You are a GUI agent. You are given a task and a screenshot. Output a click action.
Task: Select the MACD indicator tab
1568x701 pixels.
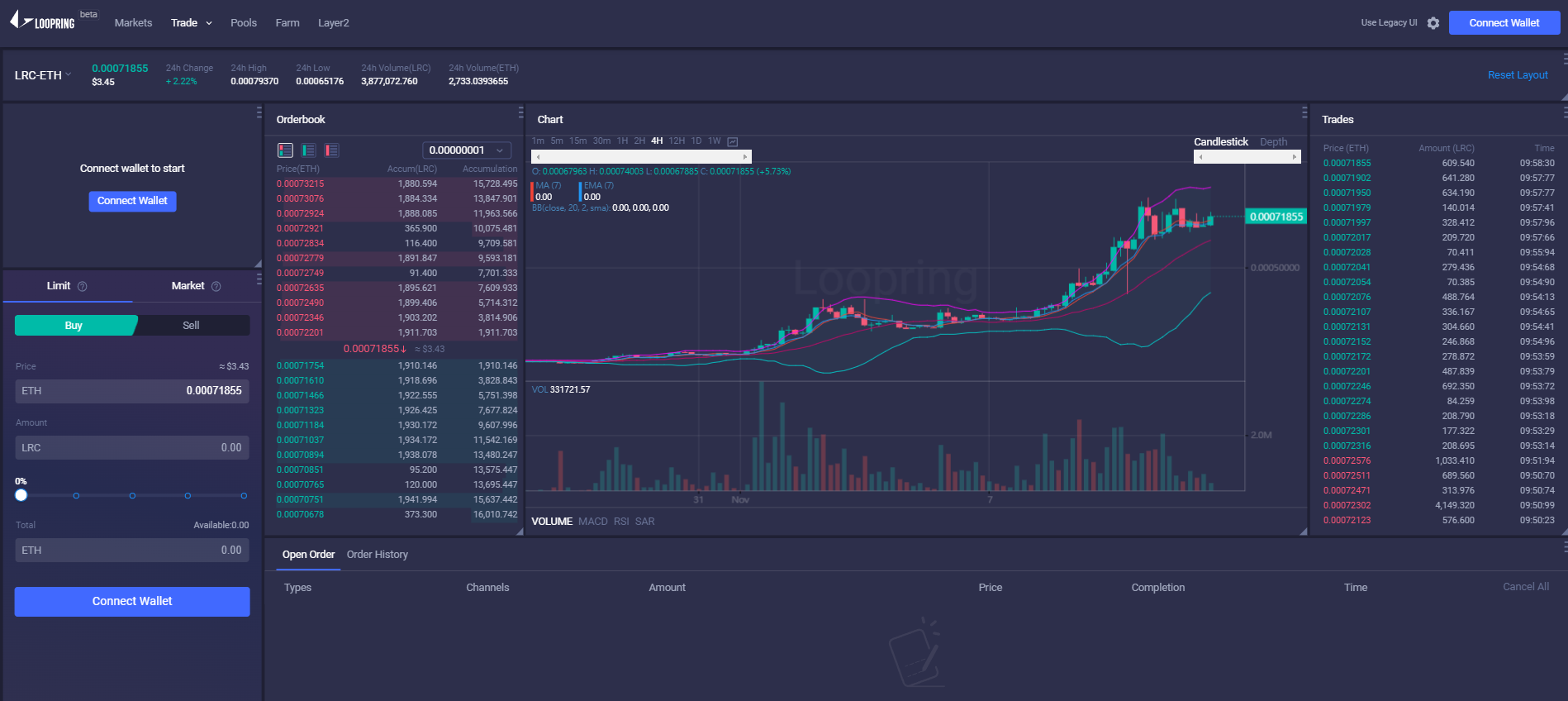click(x=593, y=522)
